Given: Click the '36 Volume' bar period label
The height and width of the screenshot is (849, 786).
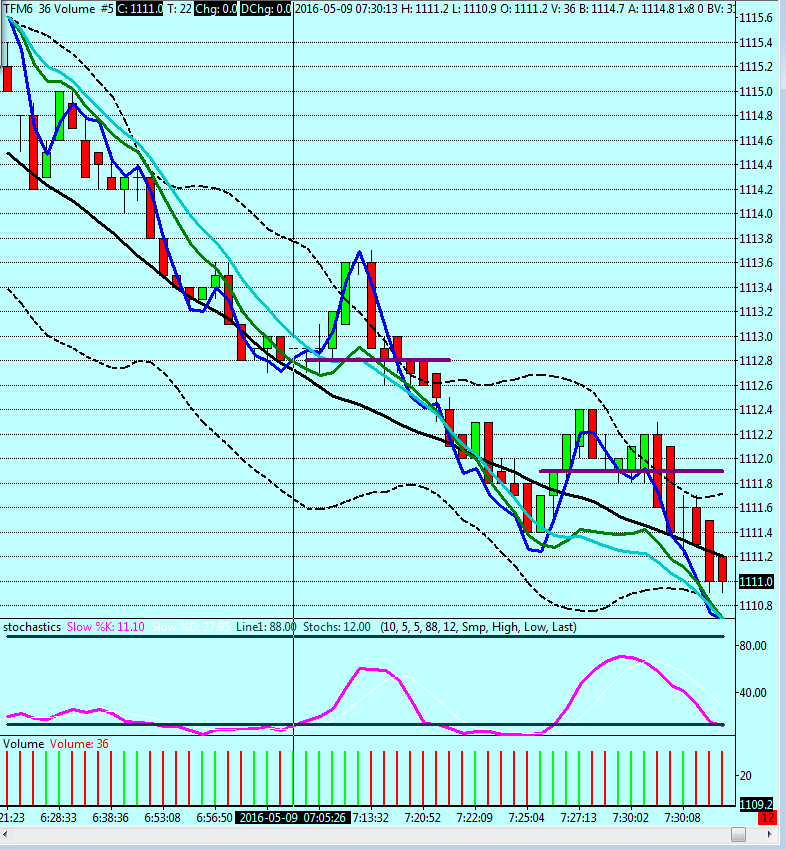Looking at the screenshot, I should point(67,9).
